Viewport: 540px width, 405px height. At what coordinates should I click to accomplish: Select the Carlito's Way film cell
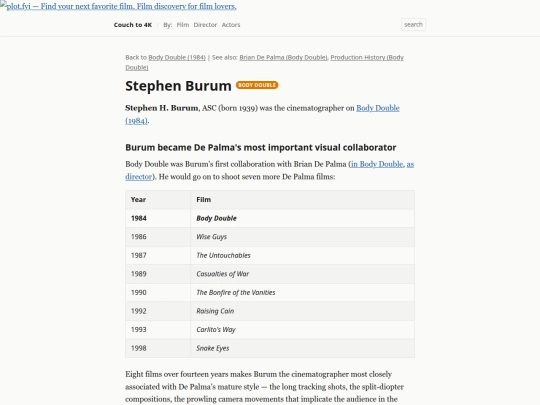point(303,330)
